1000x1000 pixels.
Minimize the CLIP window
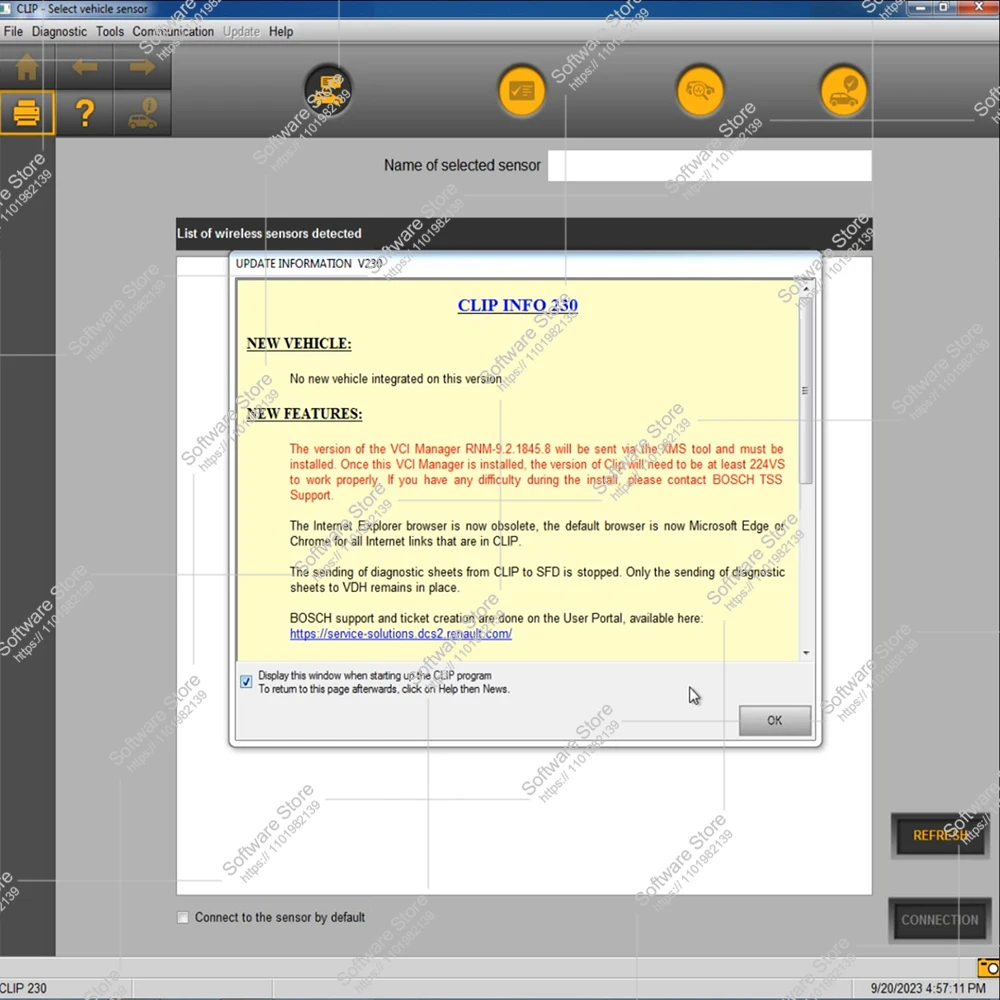(x=920, y=8)
